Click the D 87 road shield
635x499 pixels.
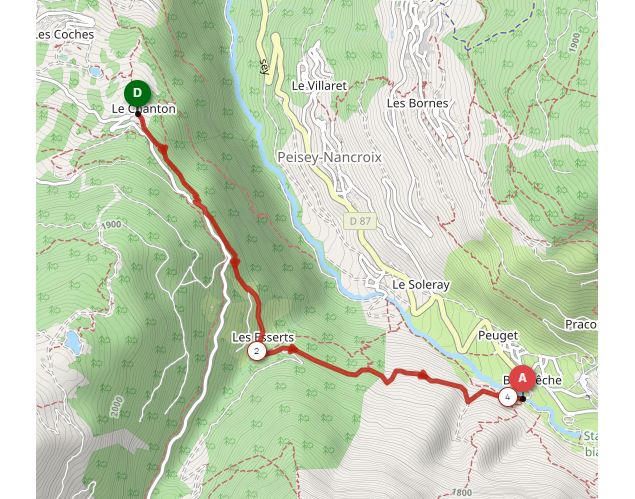click(360, 221)
